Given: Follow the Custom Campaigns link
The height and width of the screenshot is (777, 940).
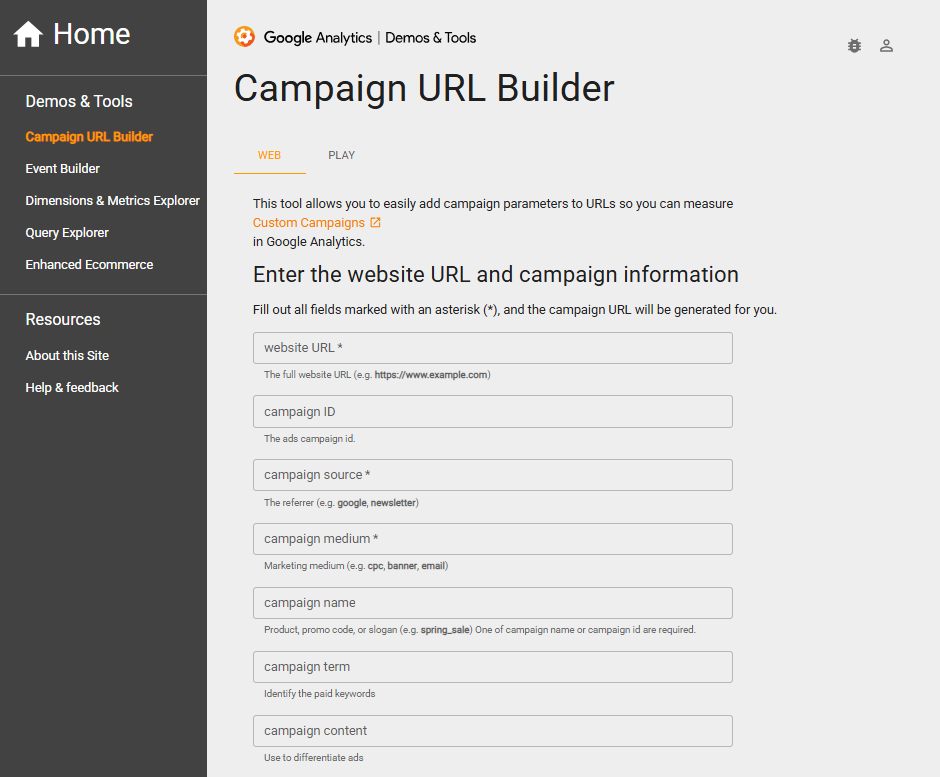Looking at the screenshot, I should (x=309, y=222).
